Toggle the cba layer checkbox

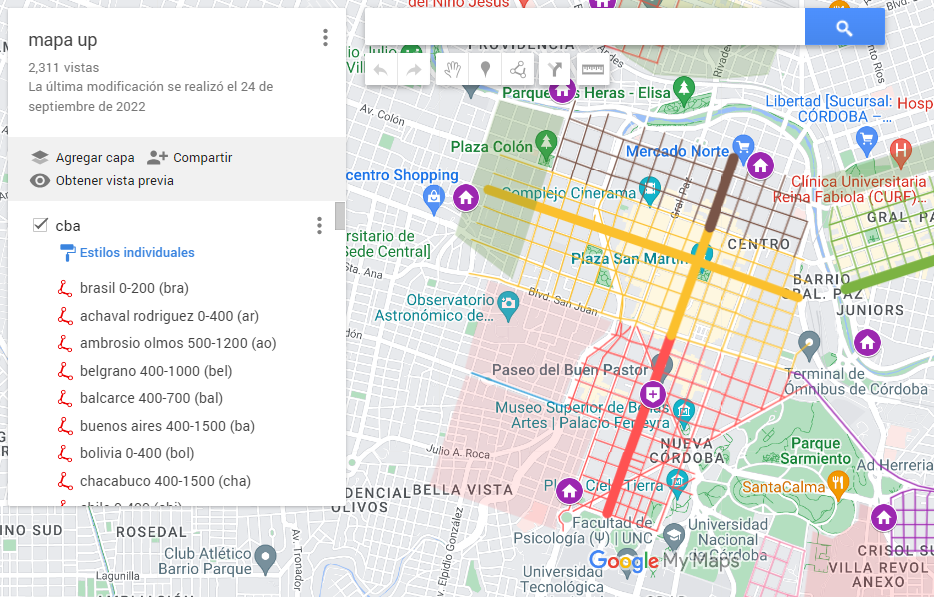pos(41,225)
